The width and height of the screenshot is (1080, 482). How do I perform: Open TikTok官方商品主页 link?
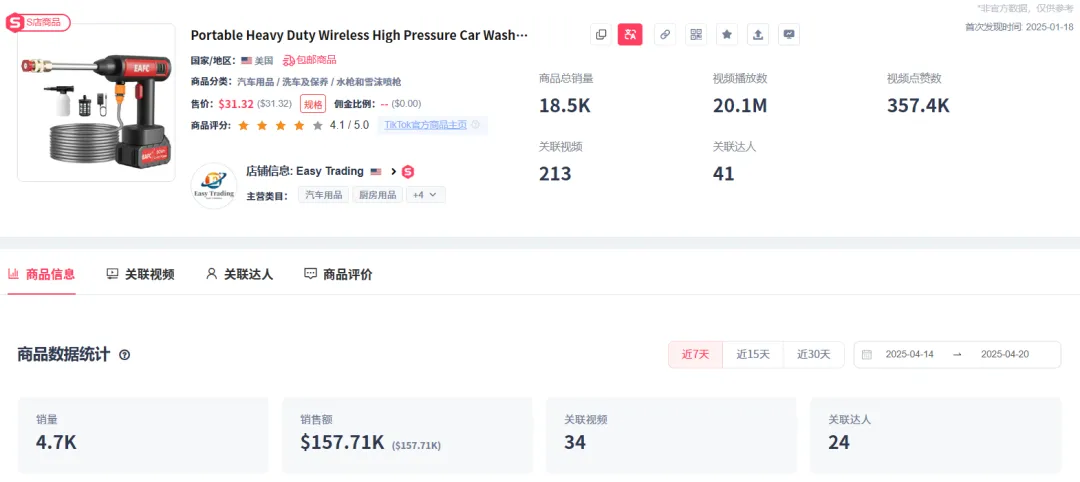[425, 125]
